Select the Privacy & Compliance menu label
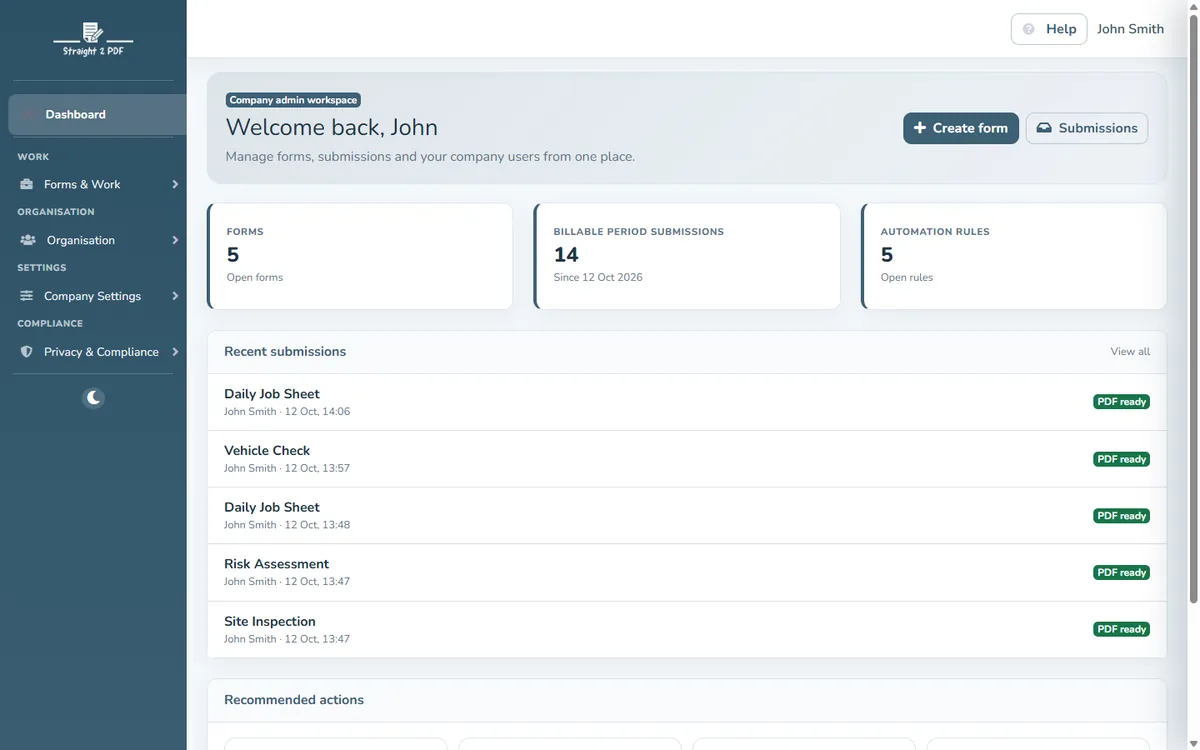This screenshot has width=1200, height=750. coord(101,352)
